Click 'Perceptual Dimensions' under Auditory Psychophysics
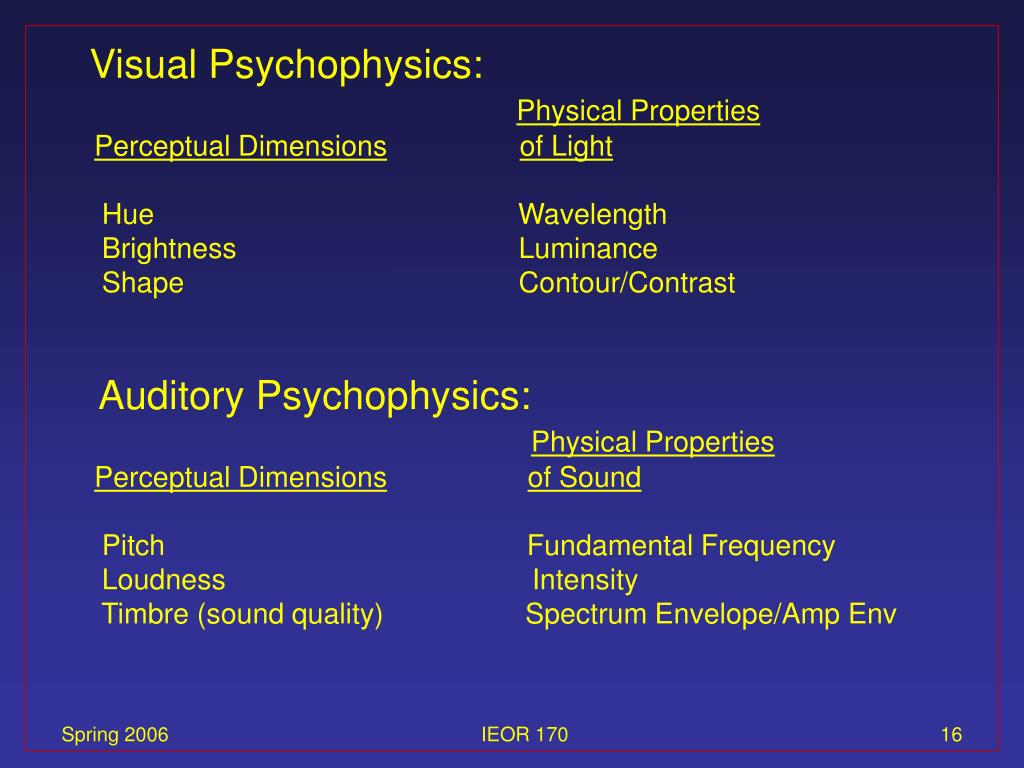Viewport: 1024px width, 768px height. [x=240, y=477]
